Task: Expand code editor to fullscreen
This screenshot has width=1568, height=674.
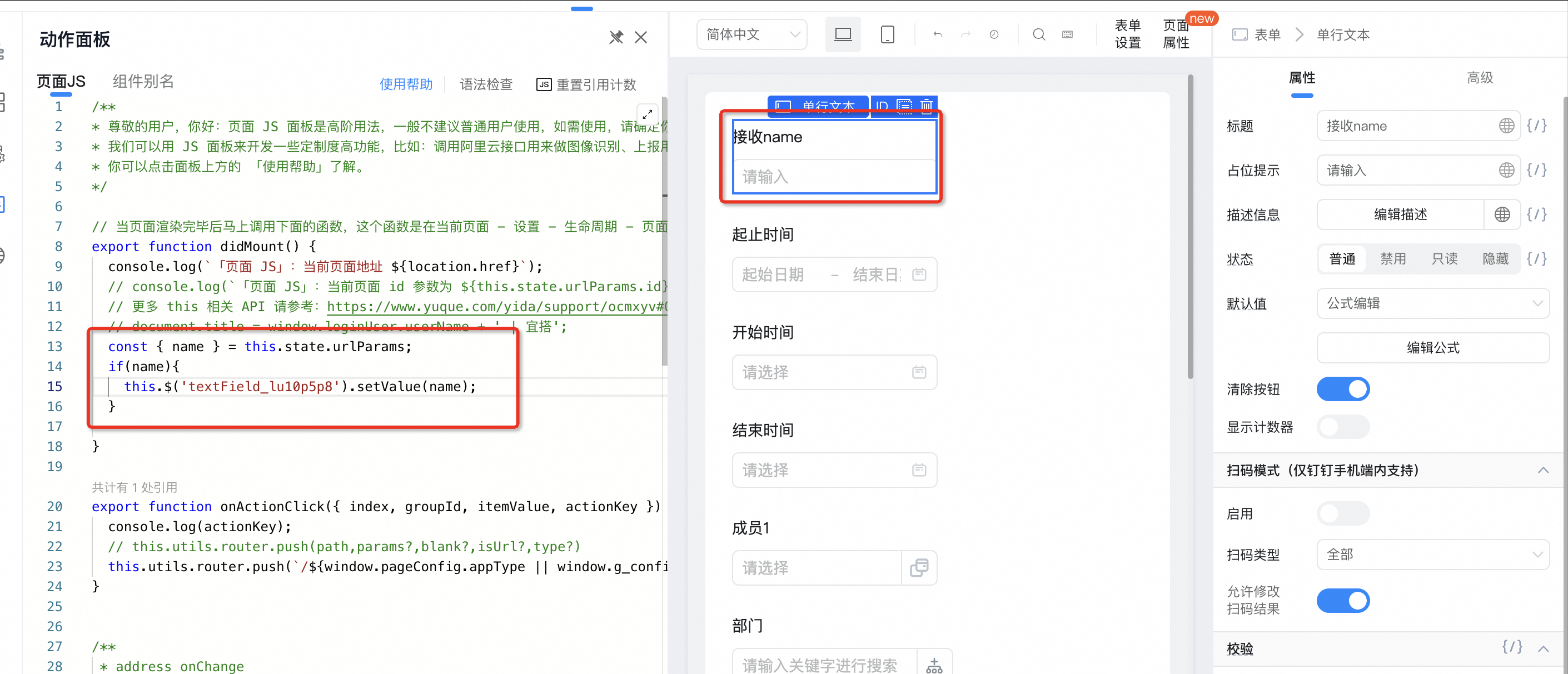Action: pyautogui.click(x=648, y=114)
